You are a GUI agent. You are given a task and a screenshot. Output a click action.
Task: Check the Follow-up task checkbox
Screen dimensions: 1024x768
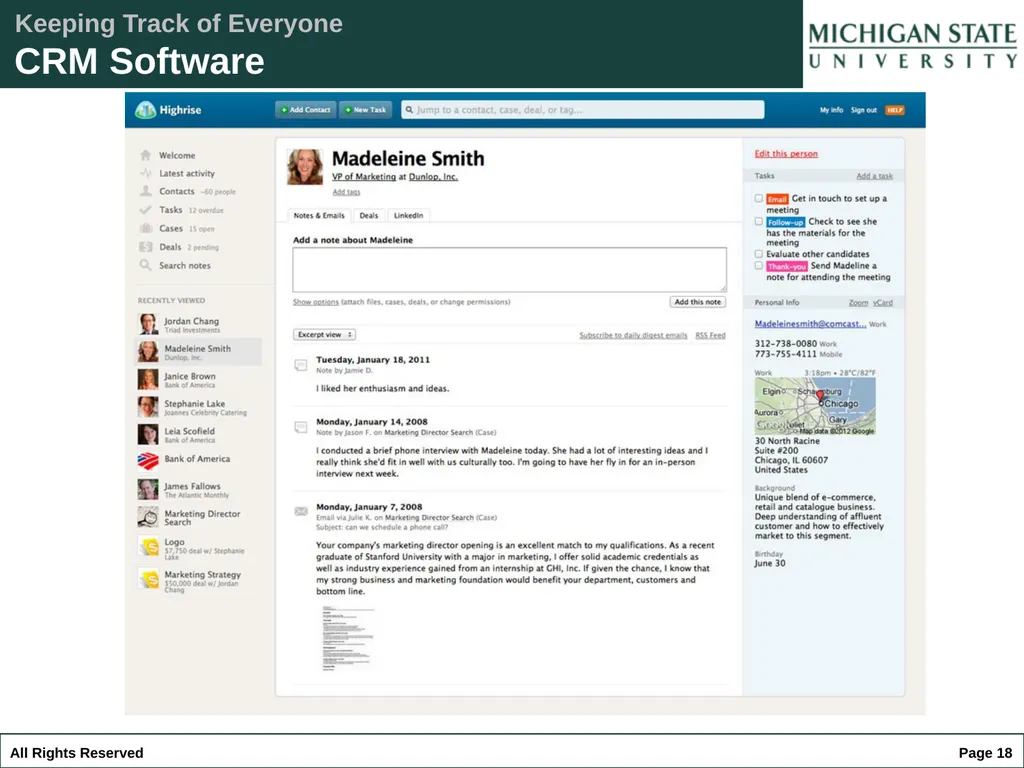(758, 221)
